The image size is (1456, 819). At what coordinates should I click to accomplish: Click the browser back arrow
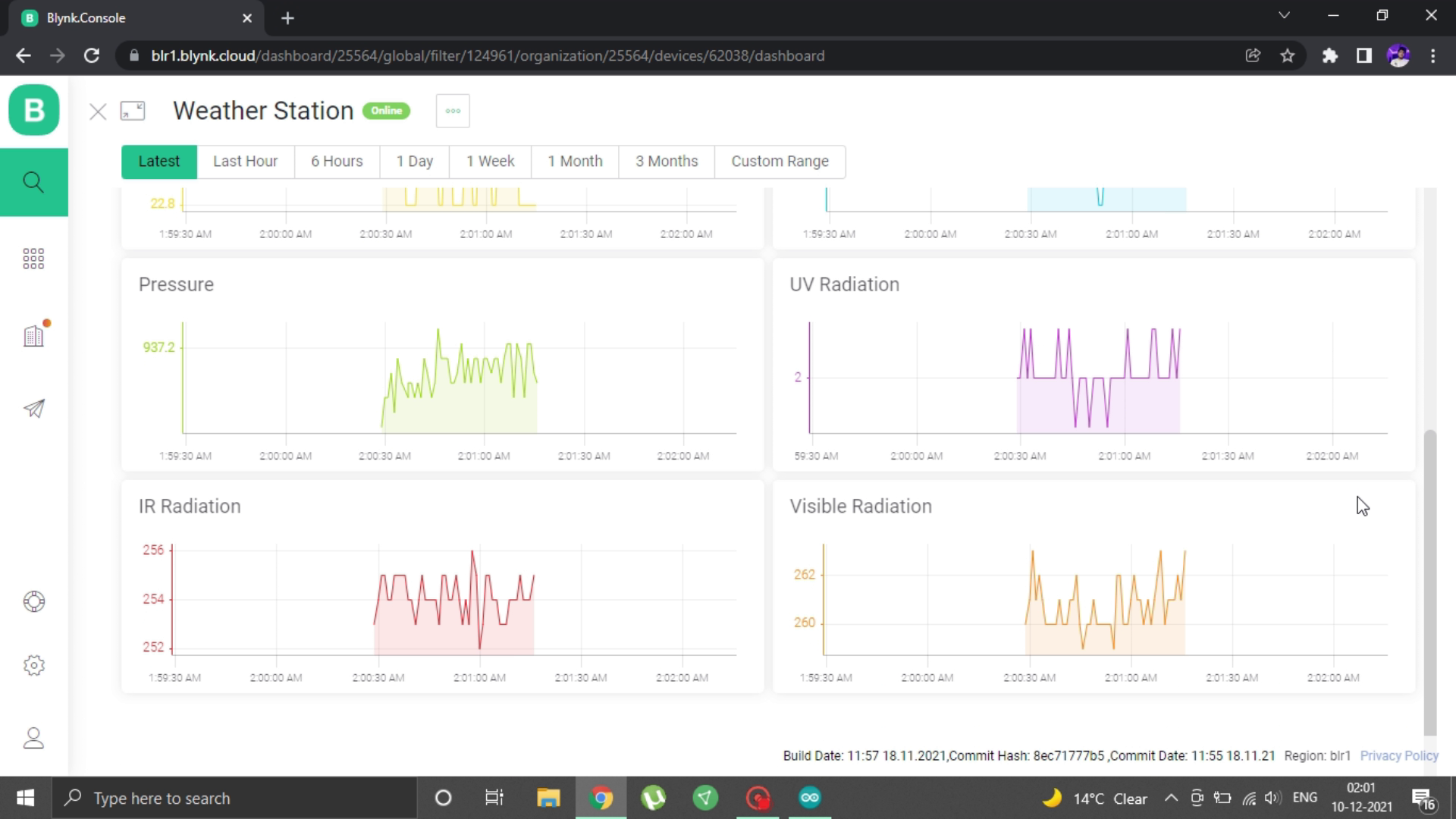[24, 55]
